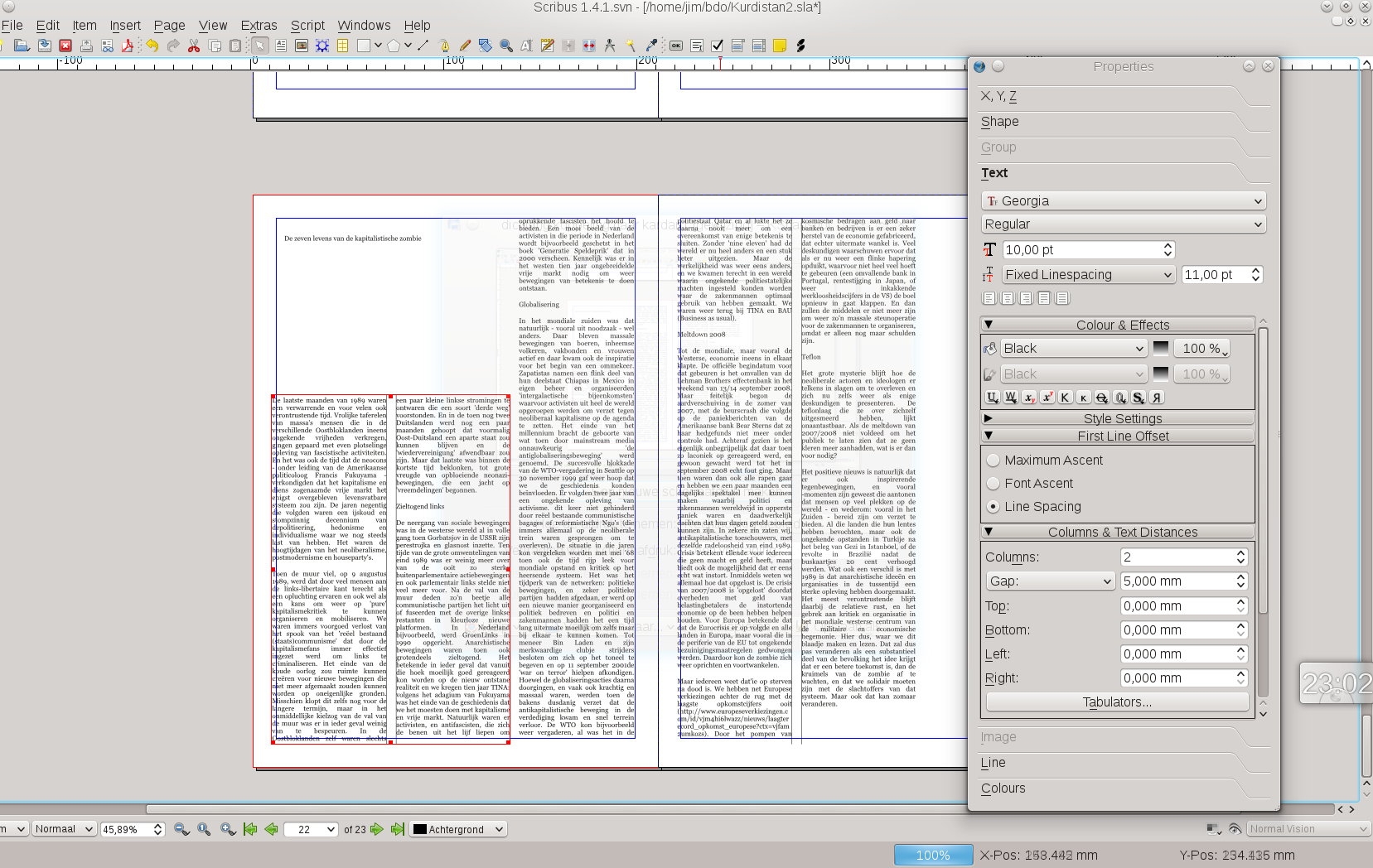Select the Insert Text Frame tool

pyautogui.click(x=281, y=46)
